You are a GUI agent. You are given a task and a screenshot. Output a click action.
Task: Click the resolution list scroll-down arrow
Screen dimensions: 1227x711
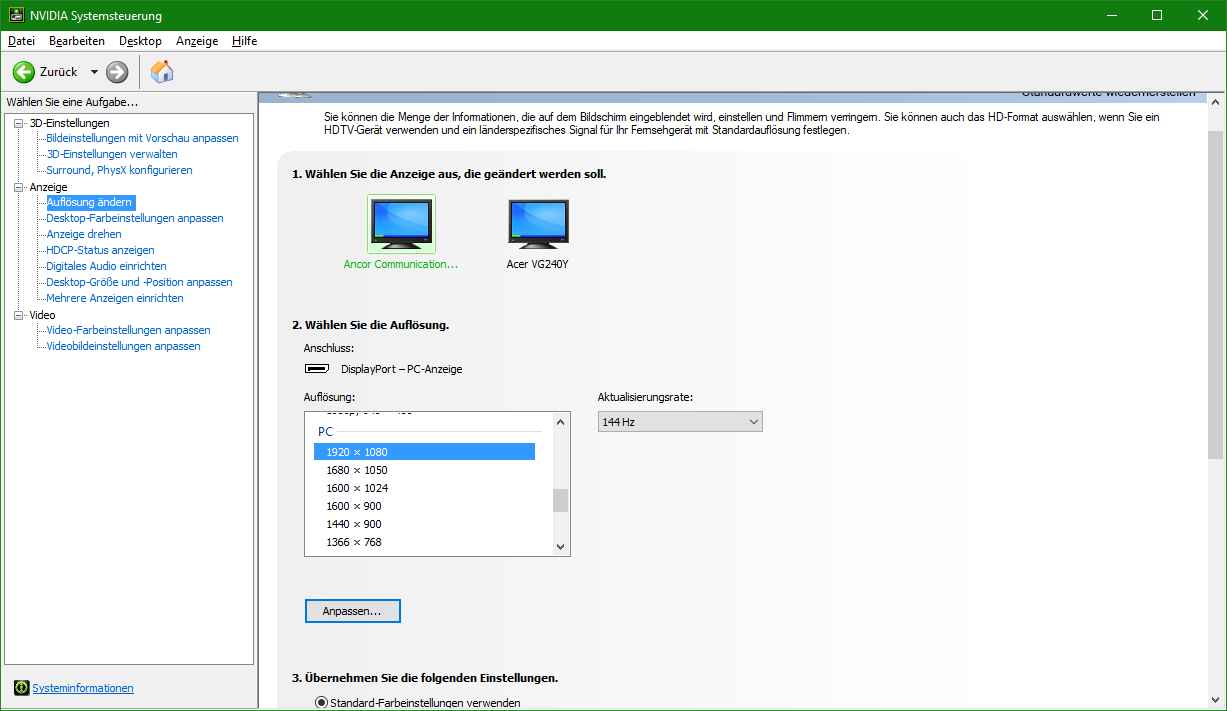pyautogui.click(x=561, y=546)
